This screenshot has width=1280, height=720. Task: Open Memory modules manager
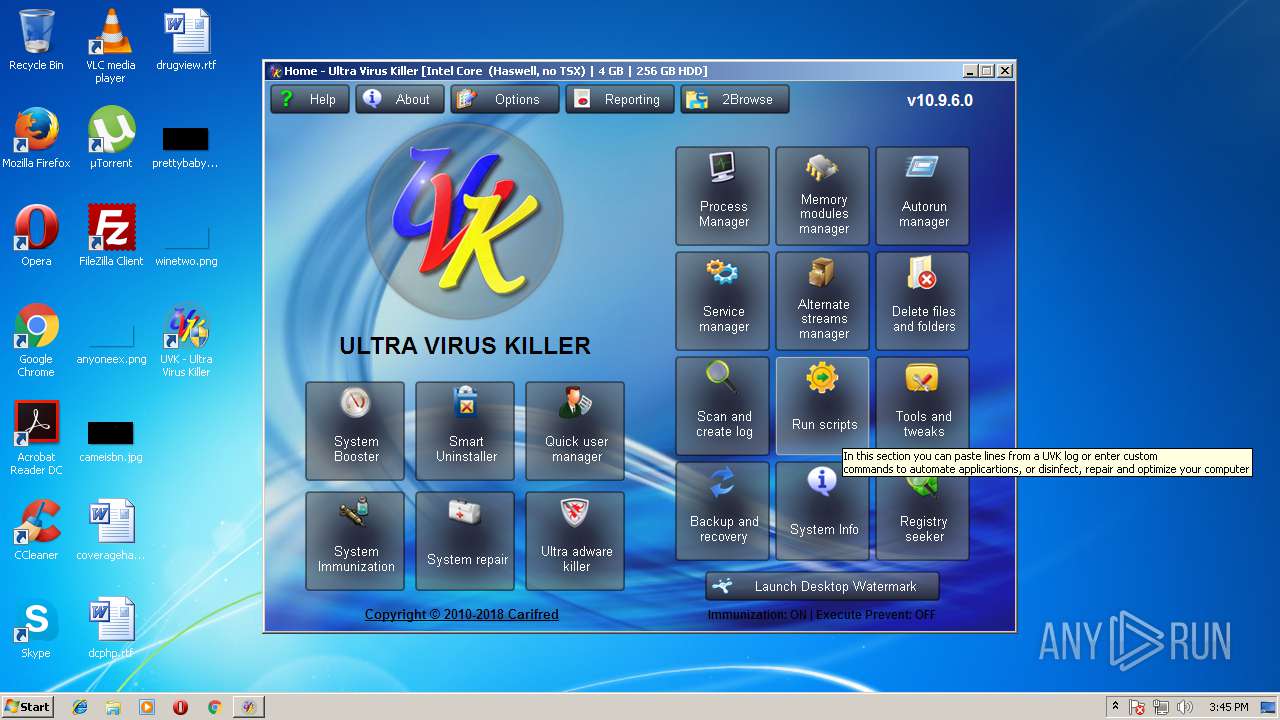823,196
